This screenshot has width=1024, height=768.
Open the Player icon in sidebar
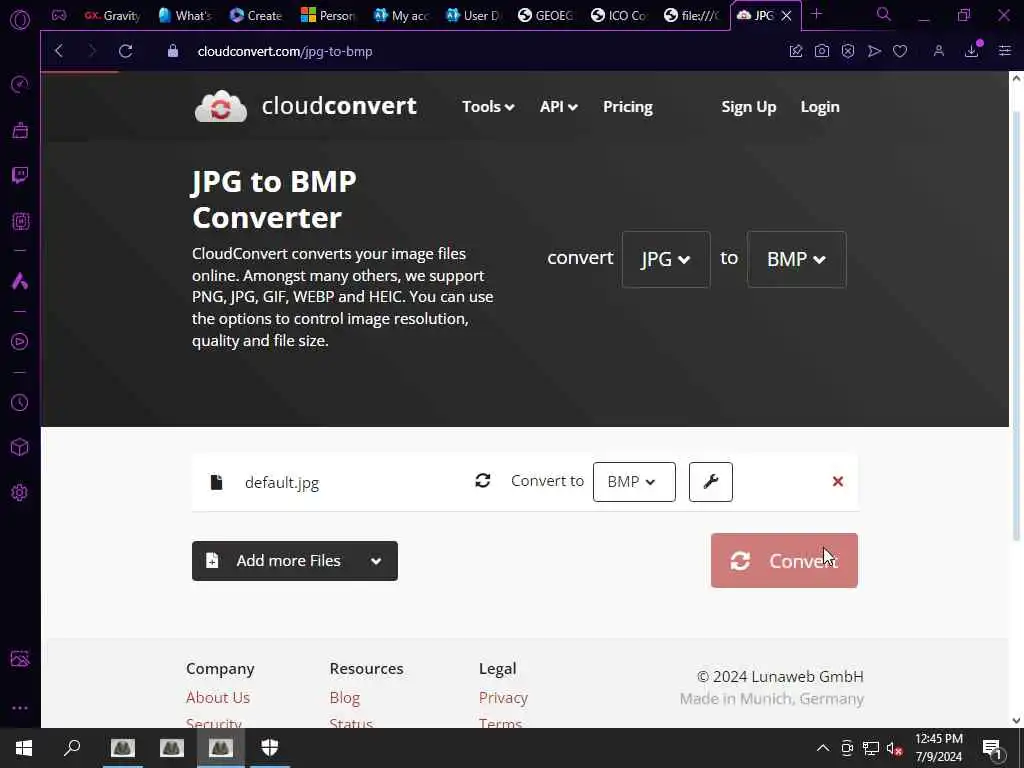pyautogui.click(x=20, y=342)
